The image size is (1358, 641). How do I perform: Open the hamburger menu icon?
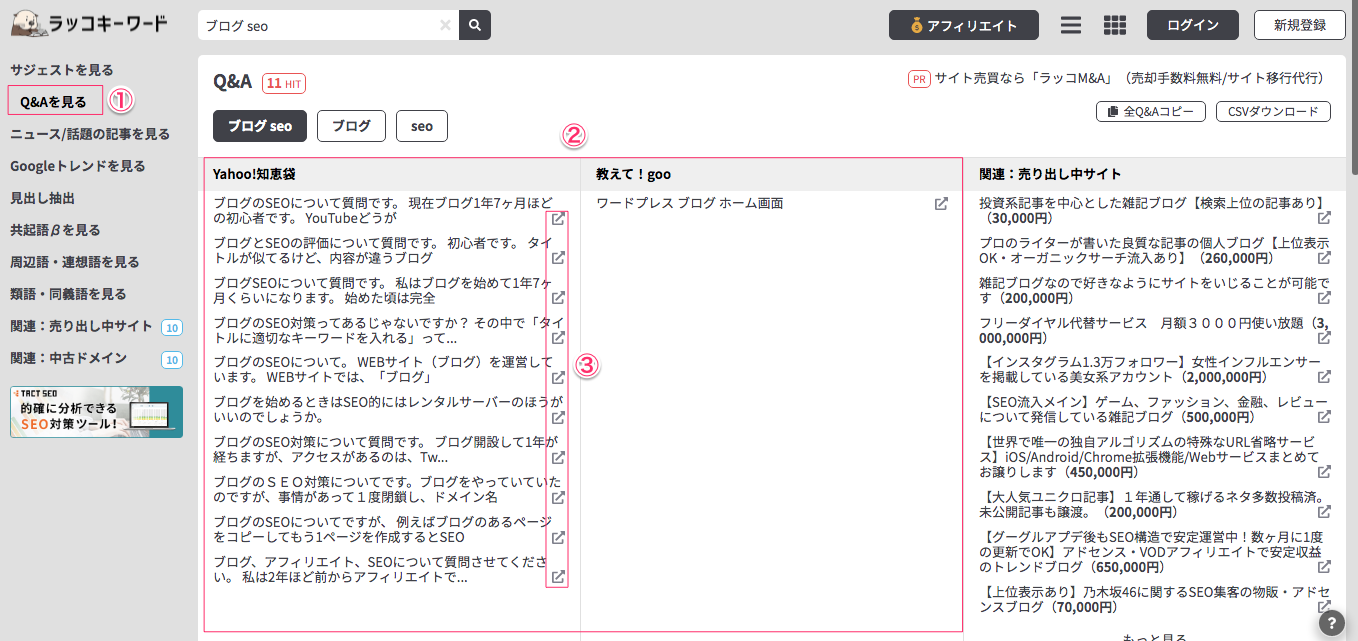1071,25
